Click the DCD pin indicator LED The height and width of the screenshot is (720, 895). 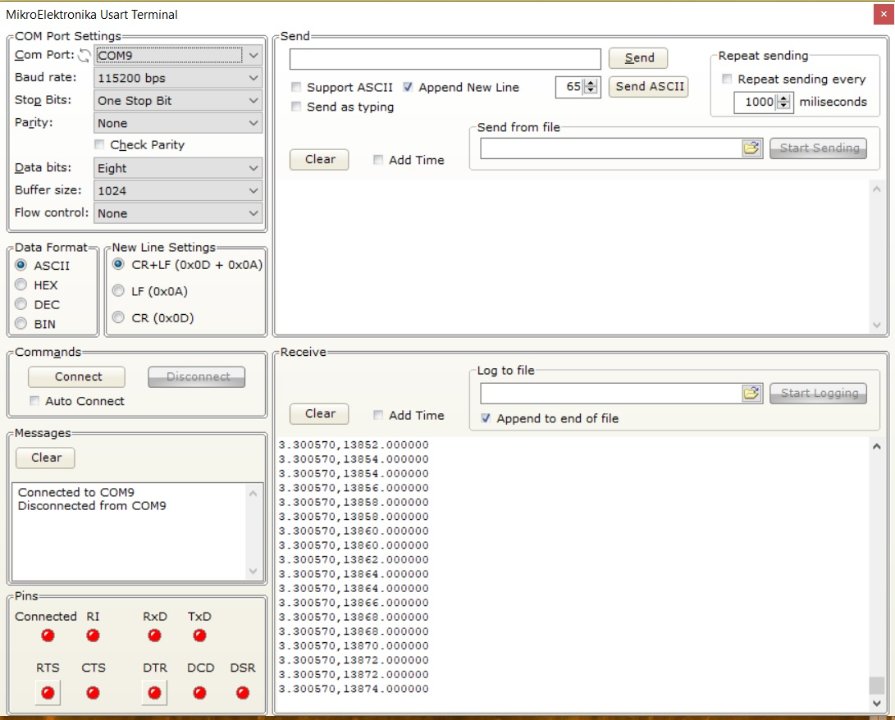click(x=199, y=693)
